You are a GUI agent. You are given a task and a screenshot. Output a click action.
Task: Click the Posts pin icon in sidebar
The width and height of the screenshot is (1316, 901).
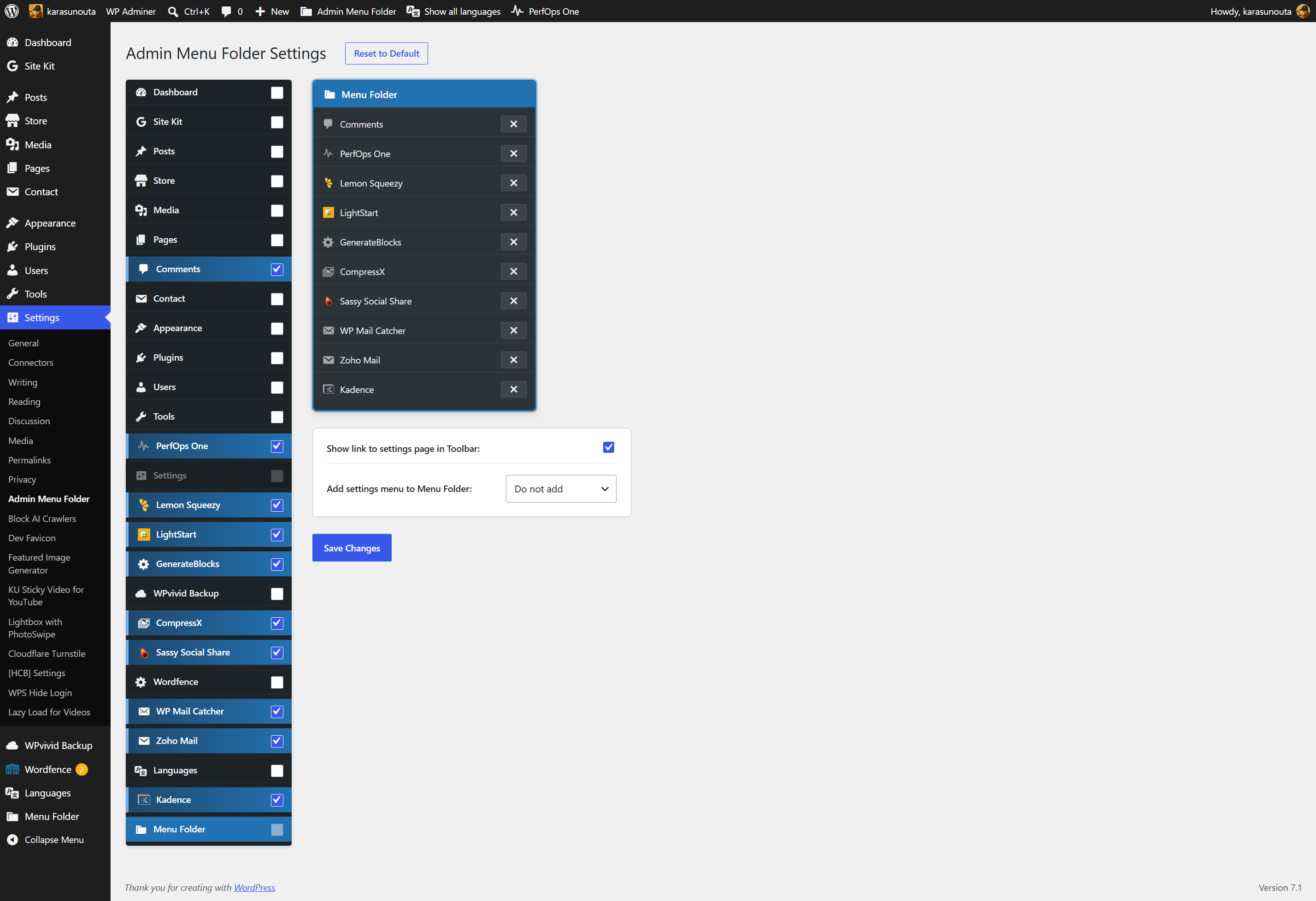(12, 97)
